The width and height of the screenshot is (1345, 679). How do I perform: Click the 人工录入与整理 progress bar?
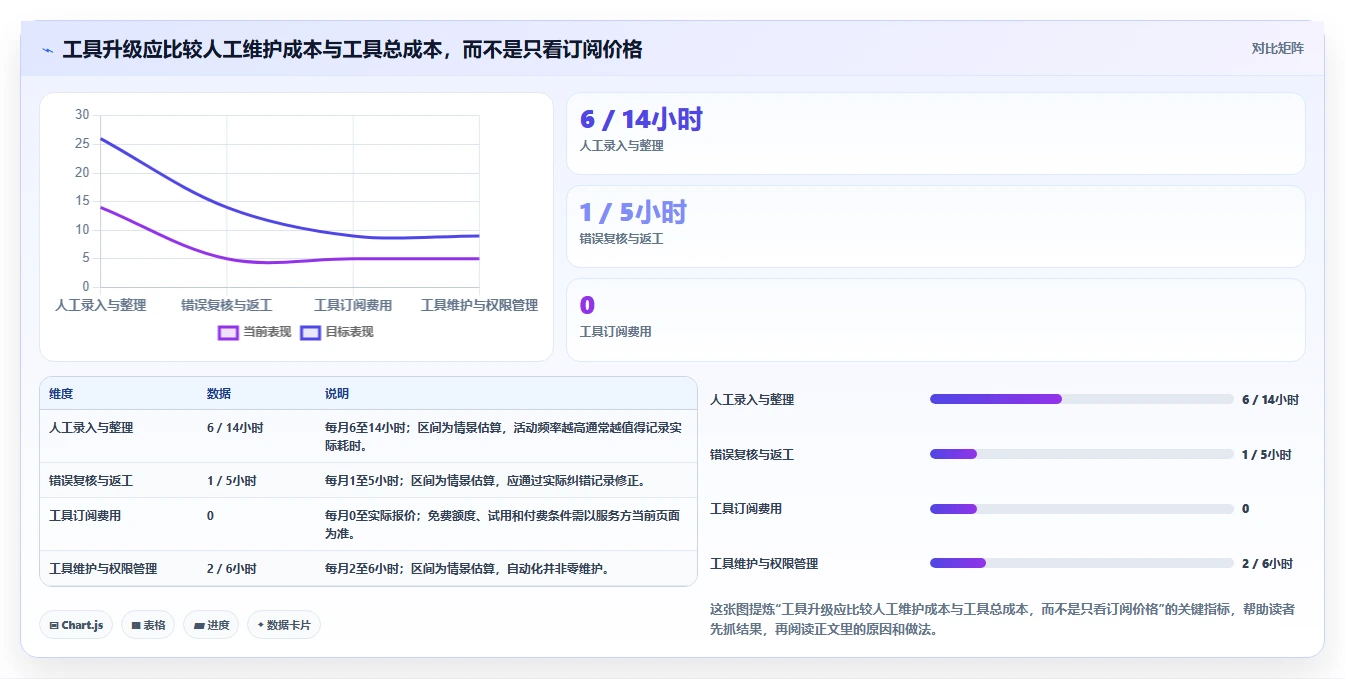pos(1081,399)
